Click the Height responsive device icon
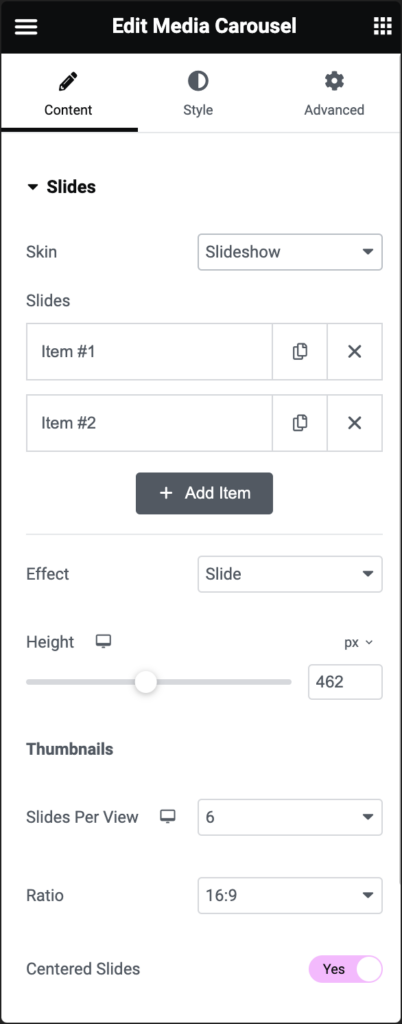Viewport: 402px width, 1024px height. [103, 641]
